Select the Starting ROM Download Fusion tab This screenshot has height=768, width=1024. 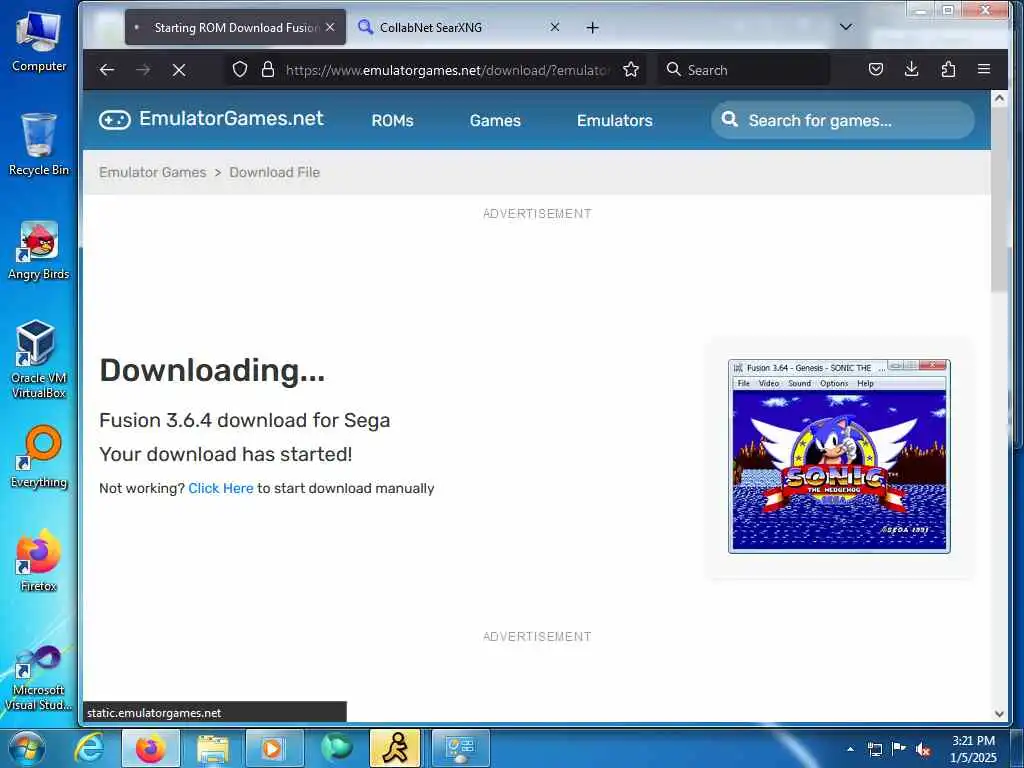(x=235, y=27)
